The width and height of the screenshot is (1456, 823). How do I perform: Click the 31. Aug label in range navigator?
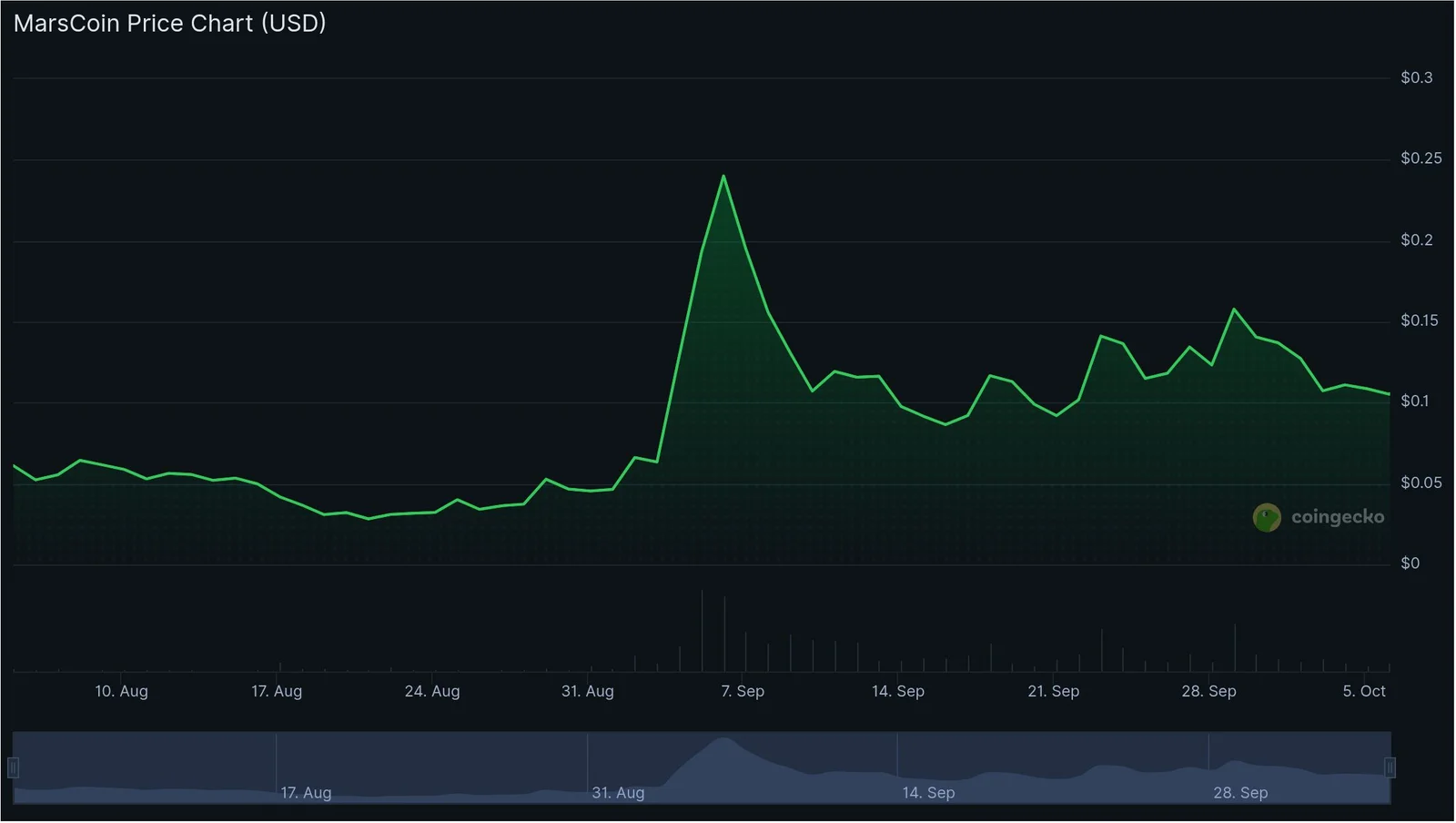tap(619, 793)
